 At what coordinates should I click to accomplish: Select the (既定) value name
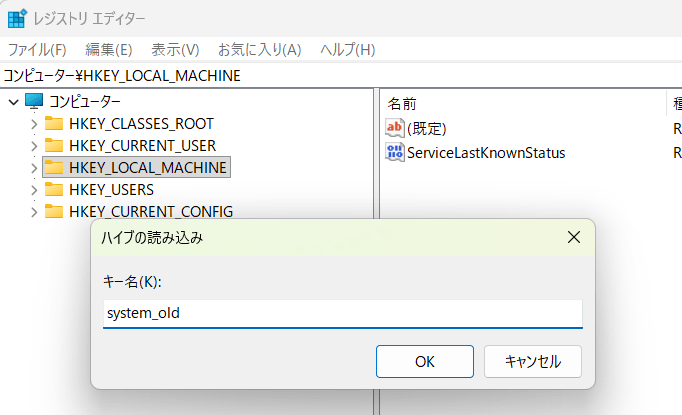tap(426, 128)
